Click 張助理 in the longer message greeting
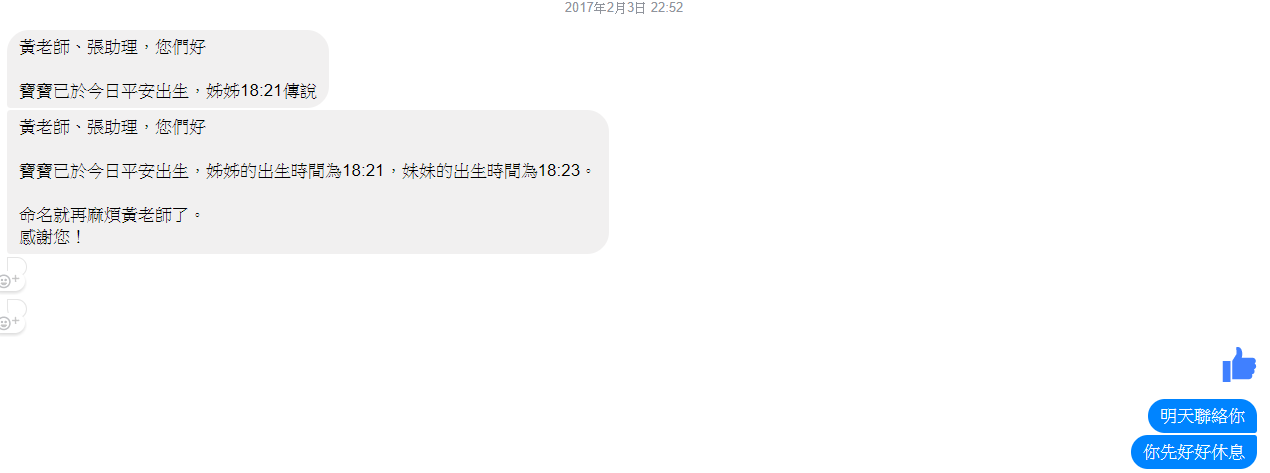 [112, 127]
